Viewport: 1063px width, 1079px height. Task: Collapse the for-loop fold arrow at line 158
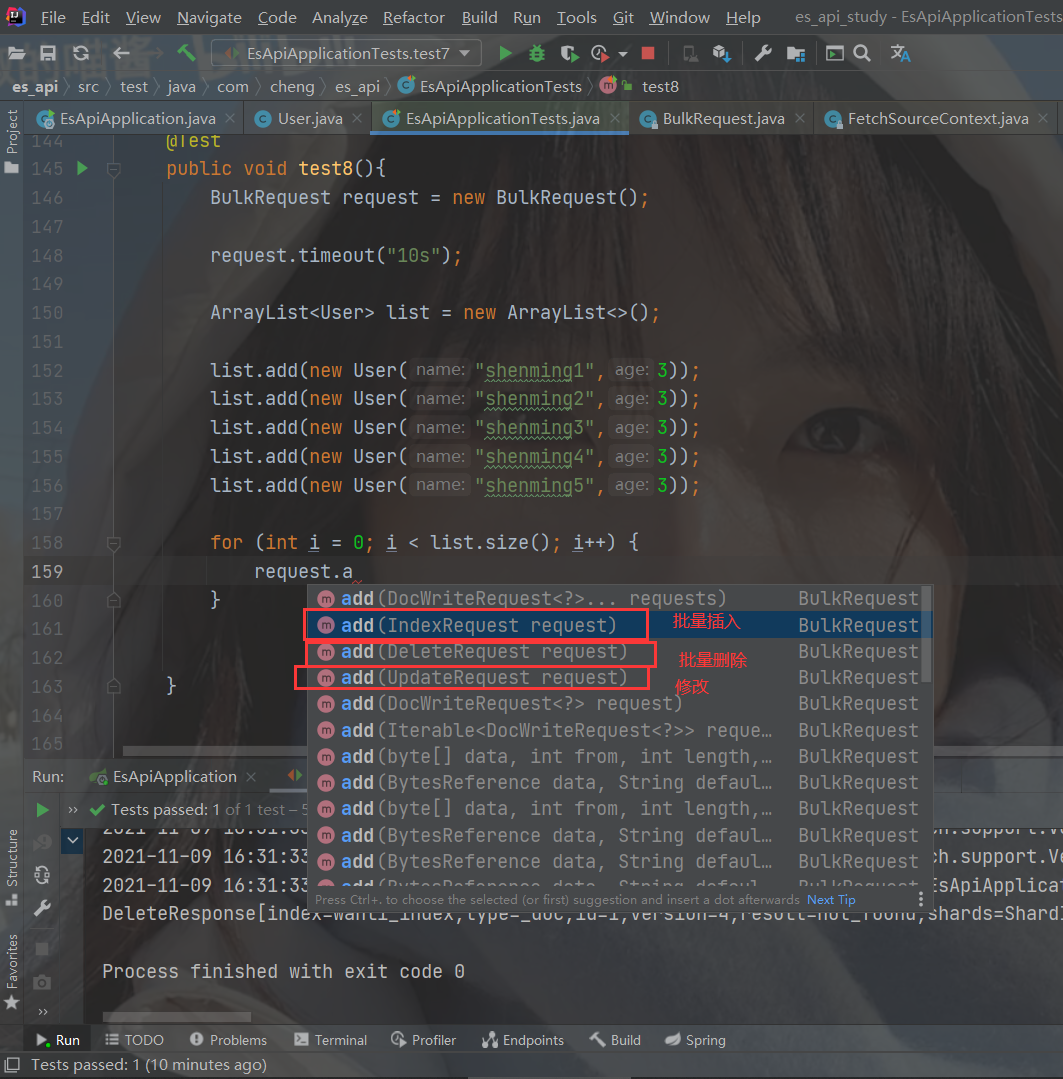point(113,542)
